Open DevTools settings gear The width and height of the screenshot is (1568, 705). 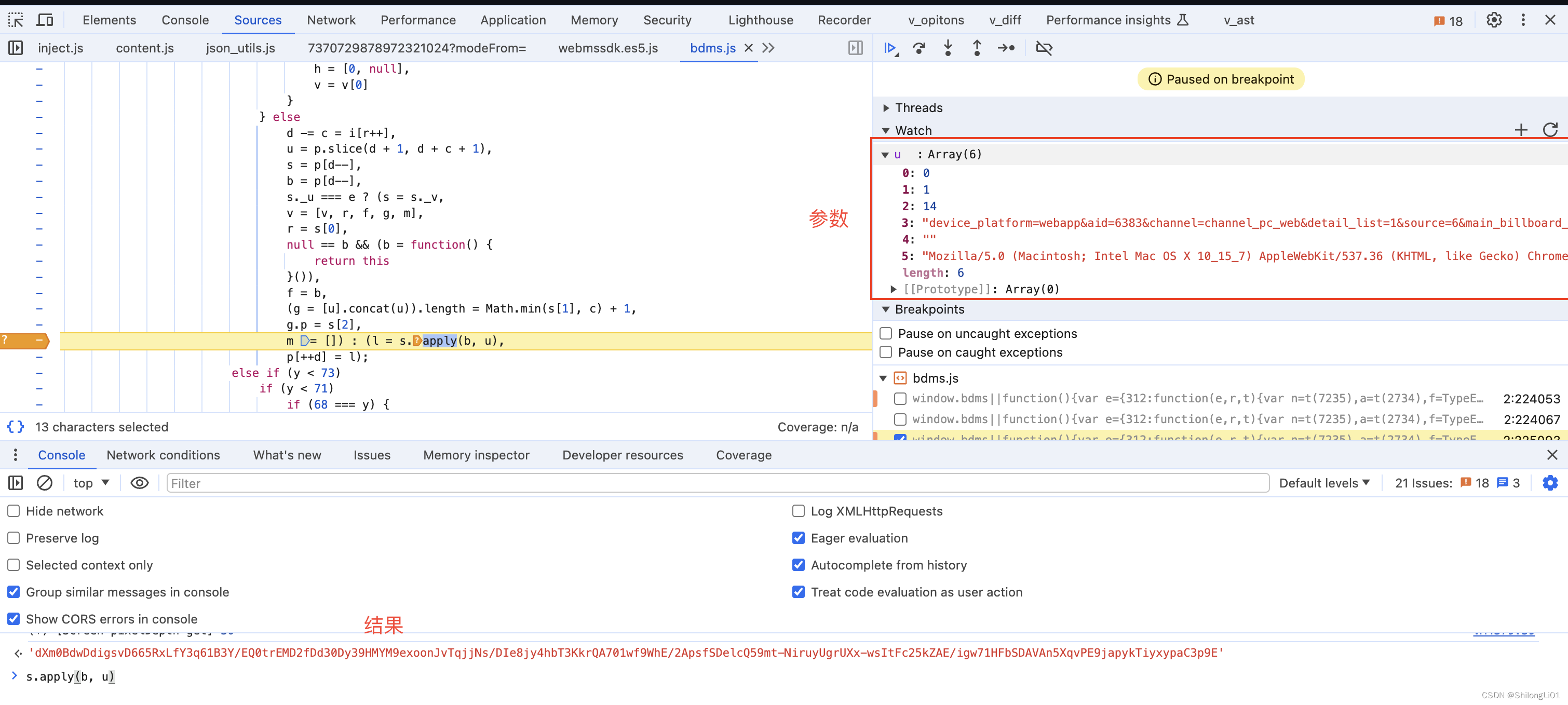tap(1494, 20)
